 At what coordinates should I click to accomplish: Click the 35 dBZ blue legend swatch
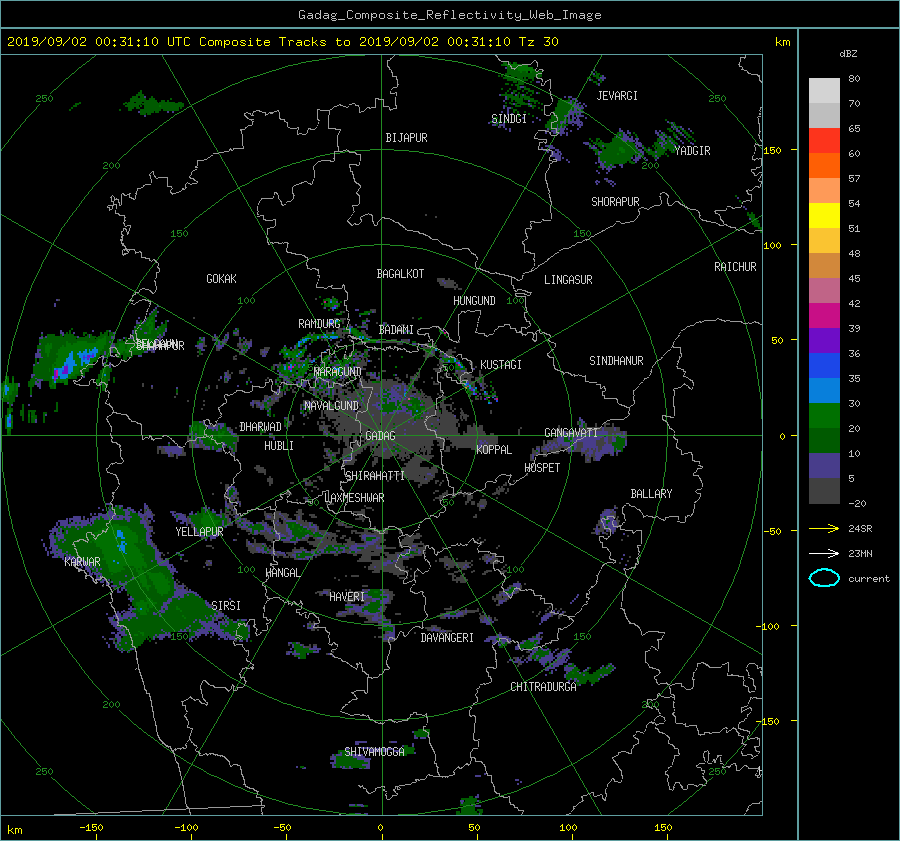824,390
